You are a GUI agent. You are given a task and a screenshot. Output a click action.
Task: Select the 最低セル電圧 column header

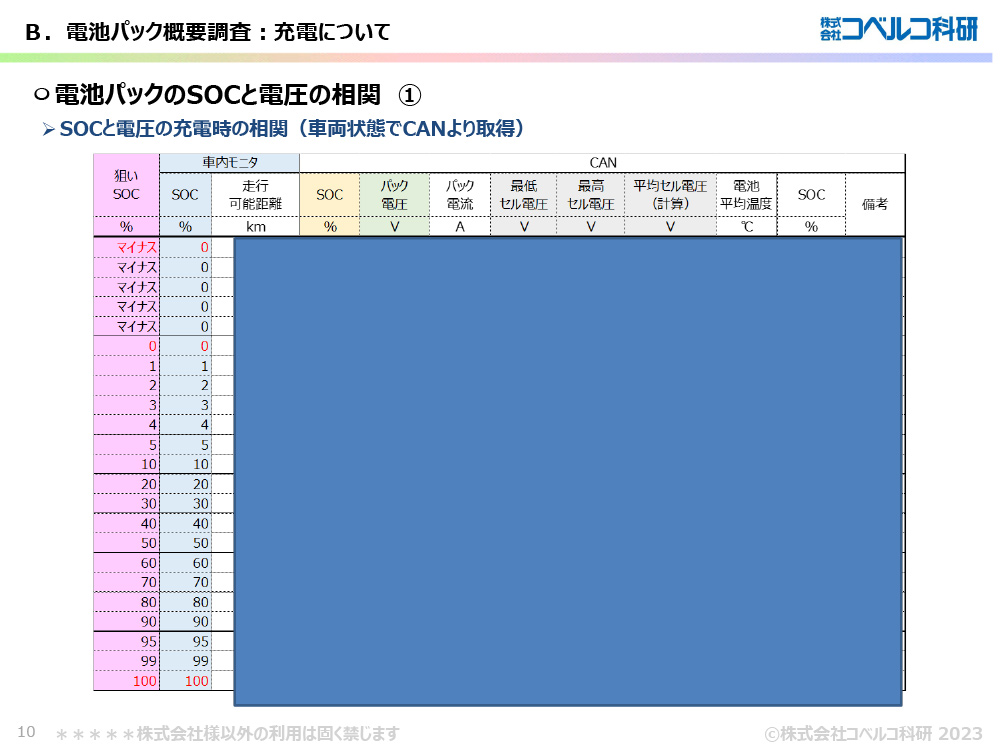click(523, 195)
